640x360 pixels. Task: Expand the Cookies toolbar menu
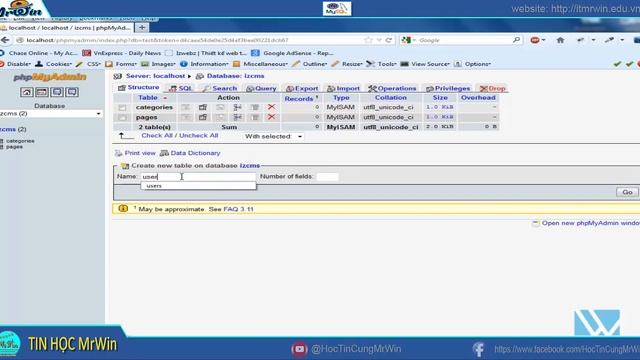click(x=54, y=64)
